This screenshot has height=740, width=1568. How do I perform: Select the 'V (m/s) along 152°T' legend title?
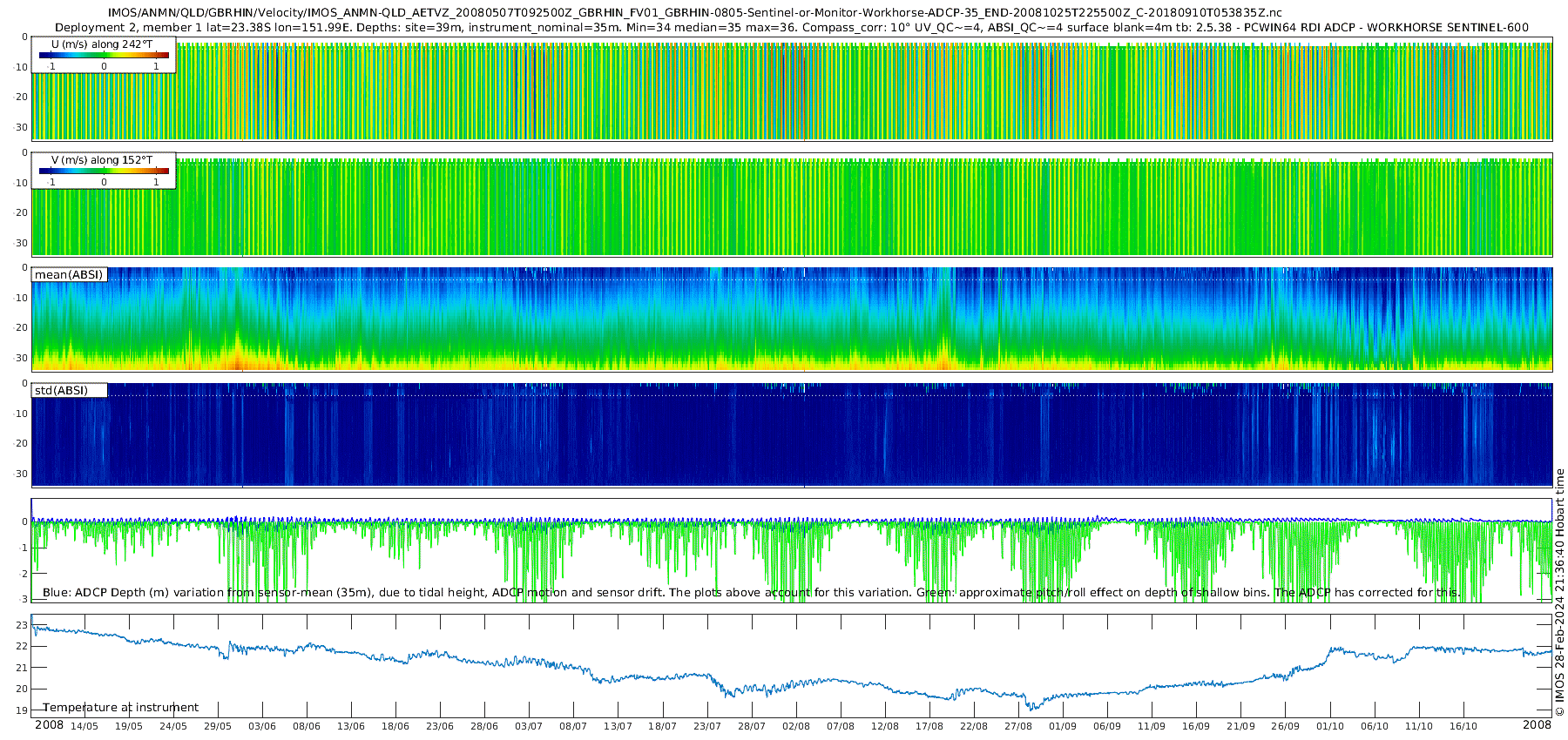click(x=102, y=160)
